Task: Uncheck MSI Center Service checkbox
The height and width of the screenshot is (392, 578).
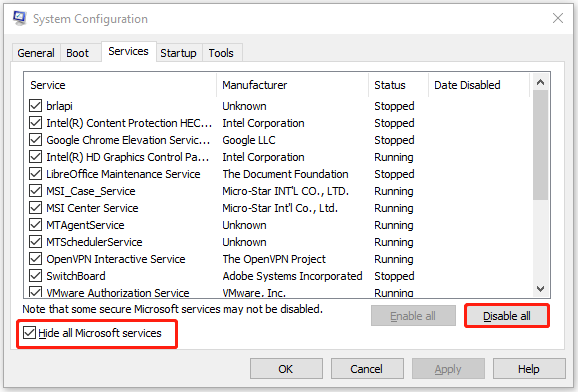Action: (35, 208)
